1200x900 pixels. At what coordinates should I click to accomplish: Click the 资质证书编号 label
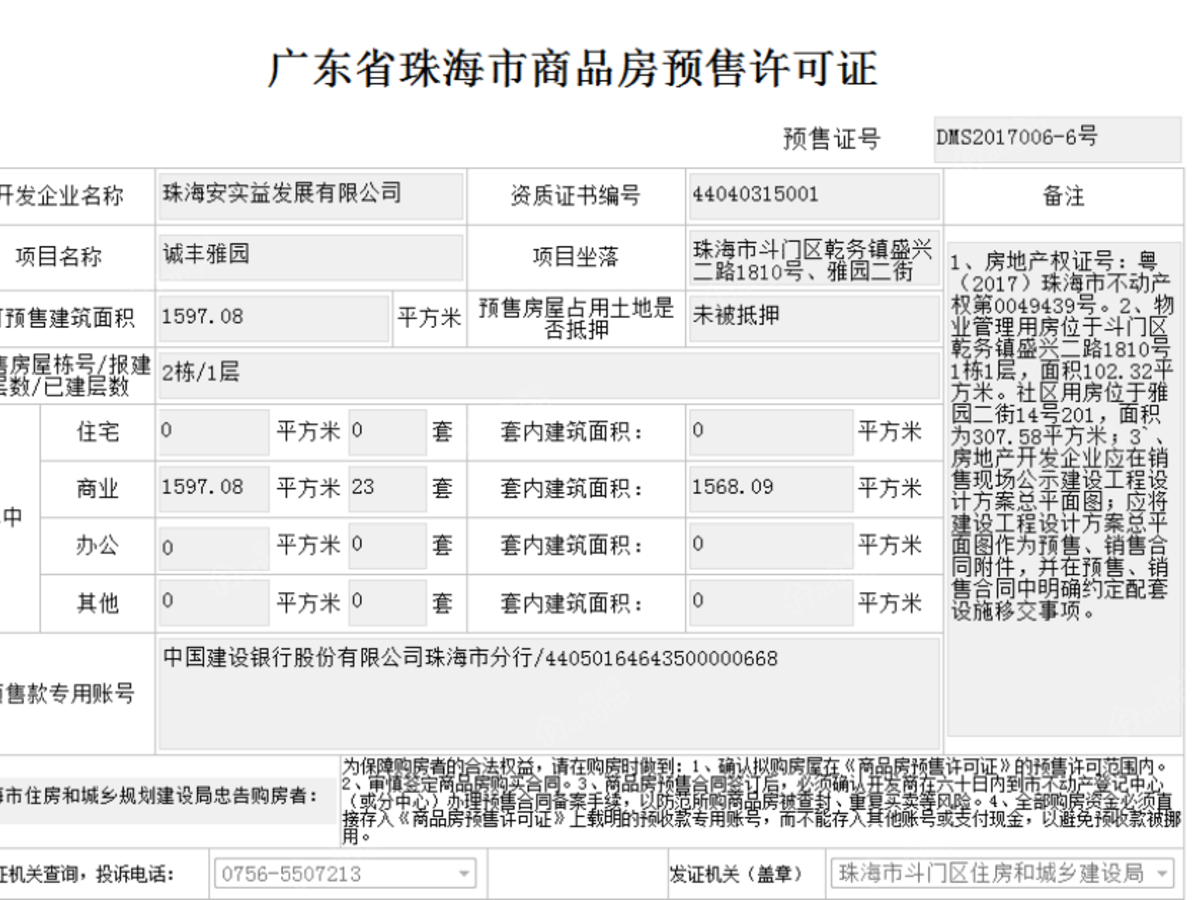click(x=575, y=197)
